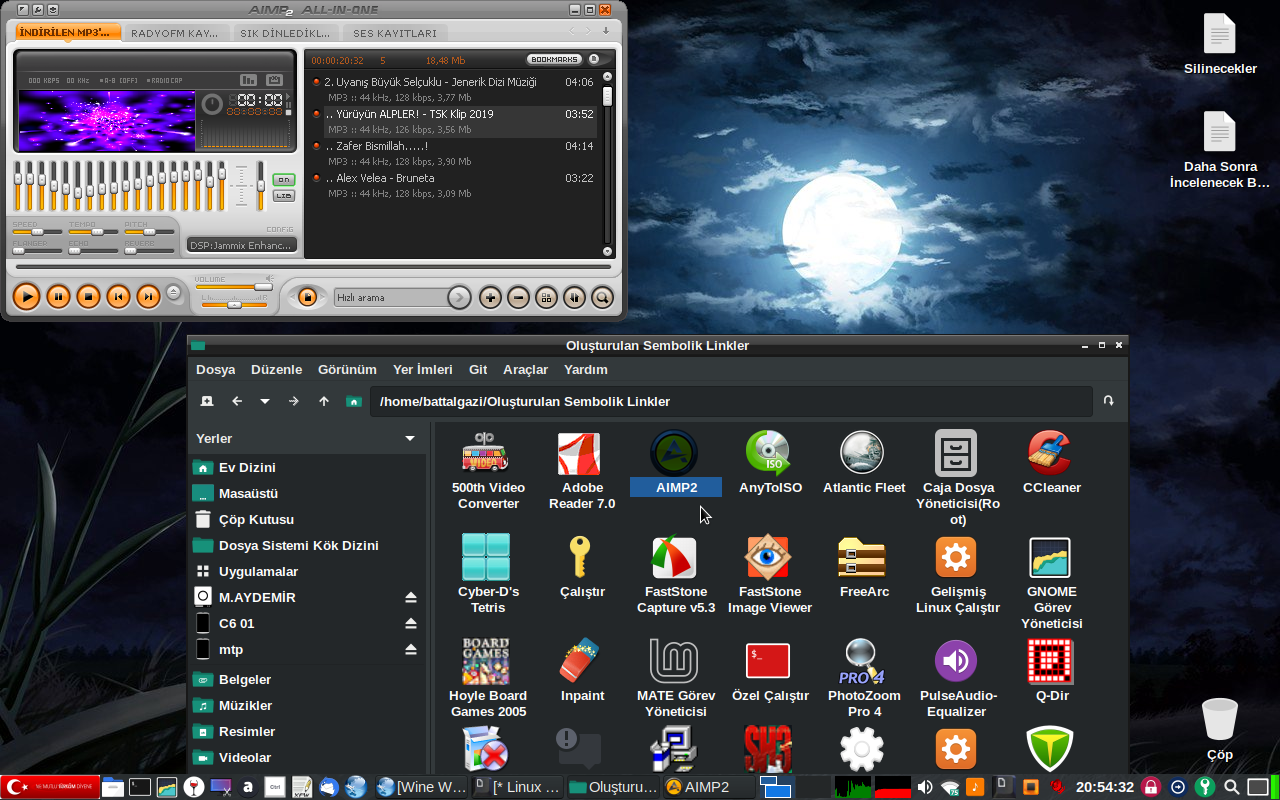Click home folder toolbar icon
This screenshot has height=800, width=1280.
pyautogui.click(x=353, y=401)
